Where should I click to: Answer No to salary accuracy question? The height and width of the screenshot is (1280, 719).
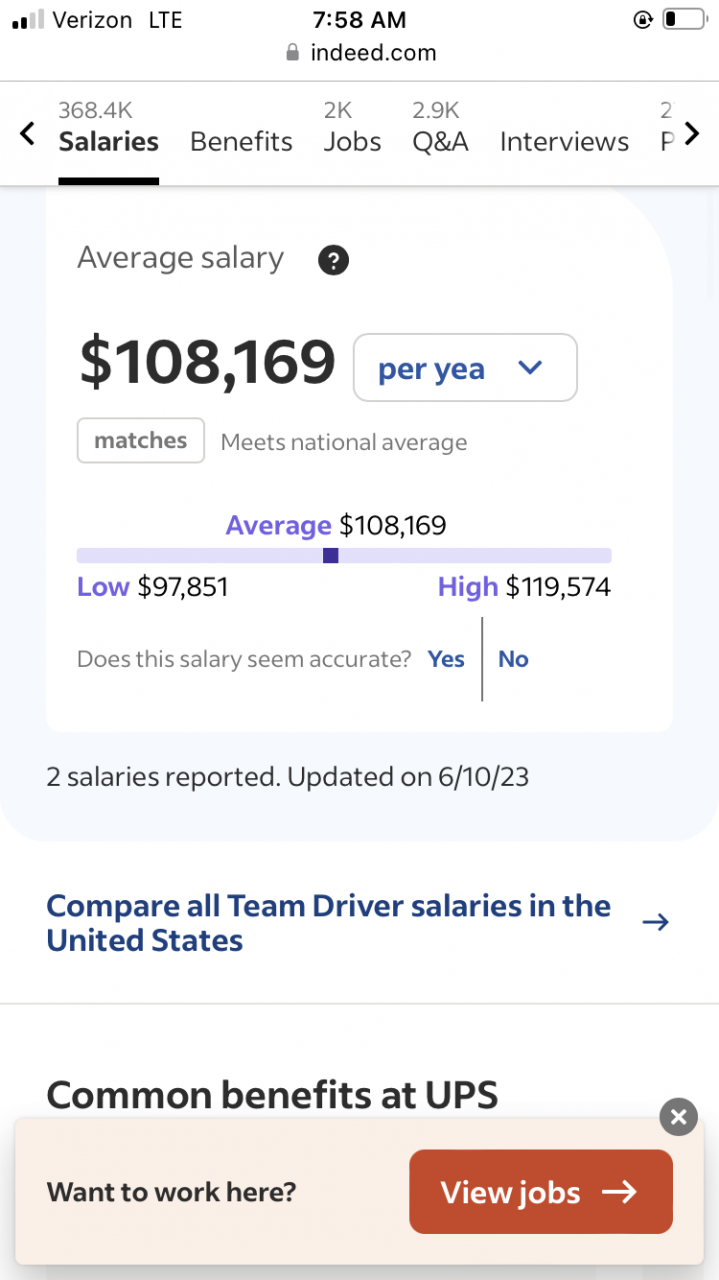coord(513,659)
